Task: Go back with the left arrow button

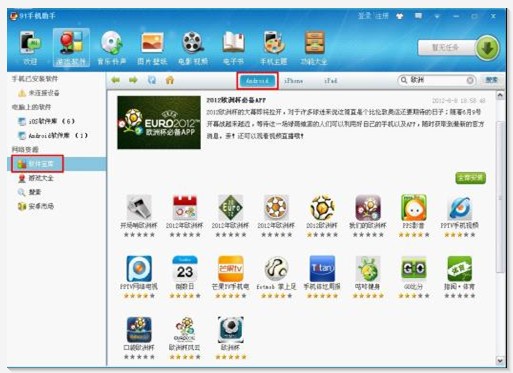Action: tap(116, 80)
